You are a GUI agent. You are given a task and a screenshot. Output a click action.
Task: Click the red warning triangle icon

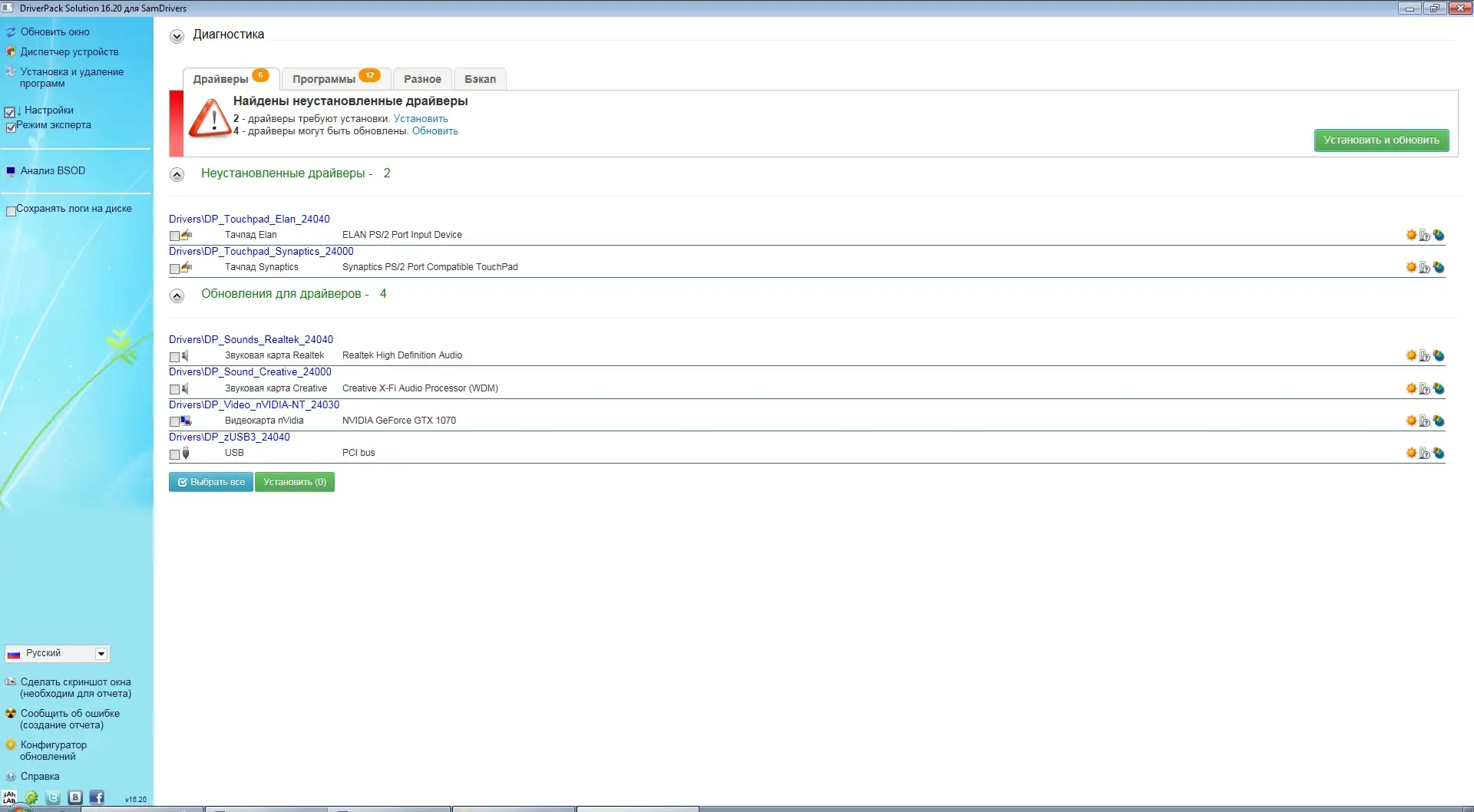point(210,120)
